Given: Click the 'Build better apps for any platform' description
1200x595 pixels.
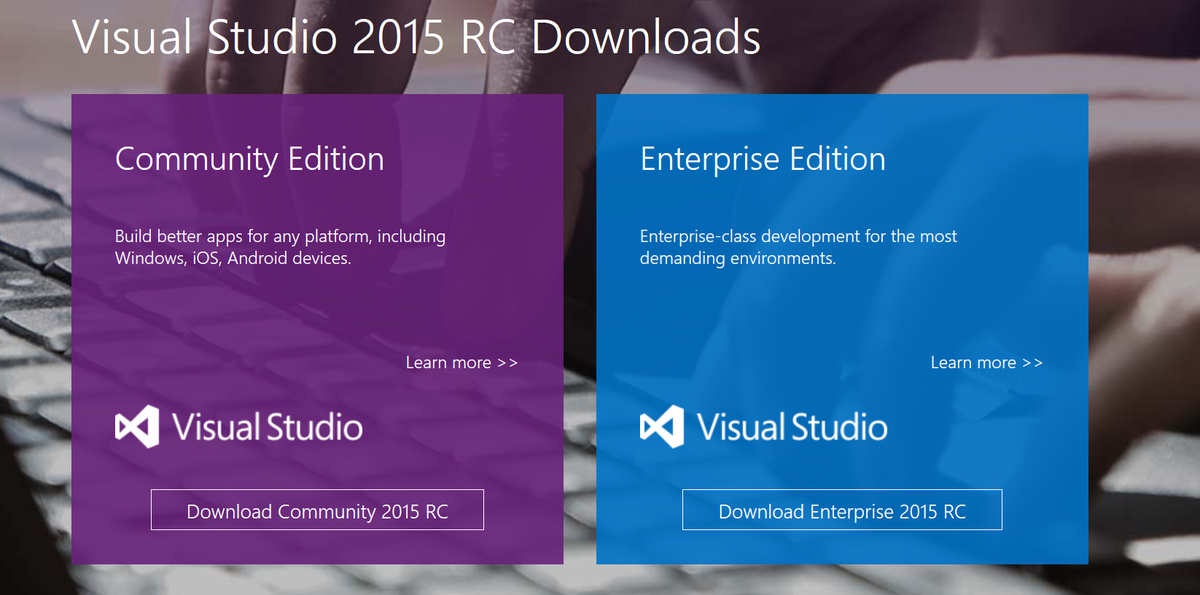Looking at the screenshot, I should (280, 247).
